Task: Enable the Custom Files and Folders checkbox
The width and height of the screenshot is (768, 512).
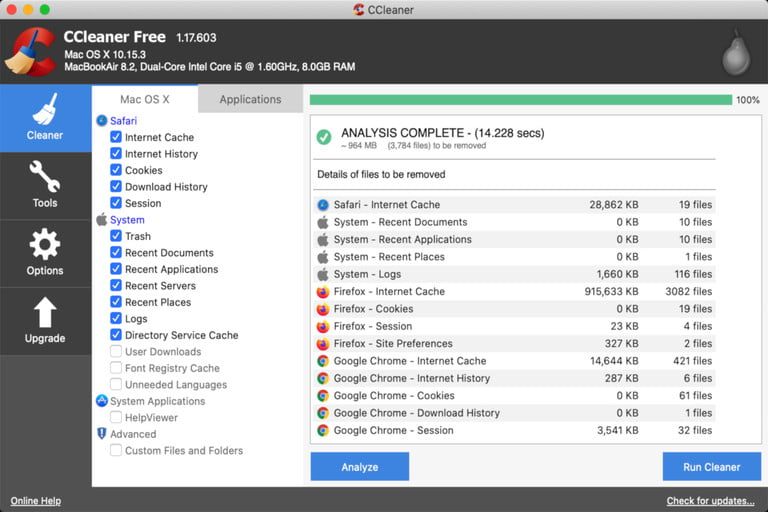Action: point(116,450)
